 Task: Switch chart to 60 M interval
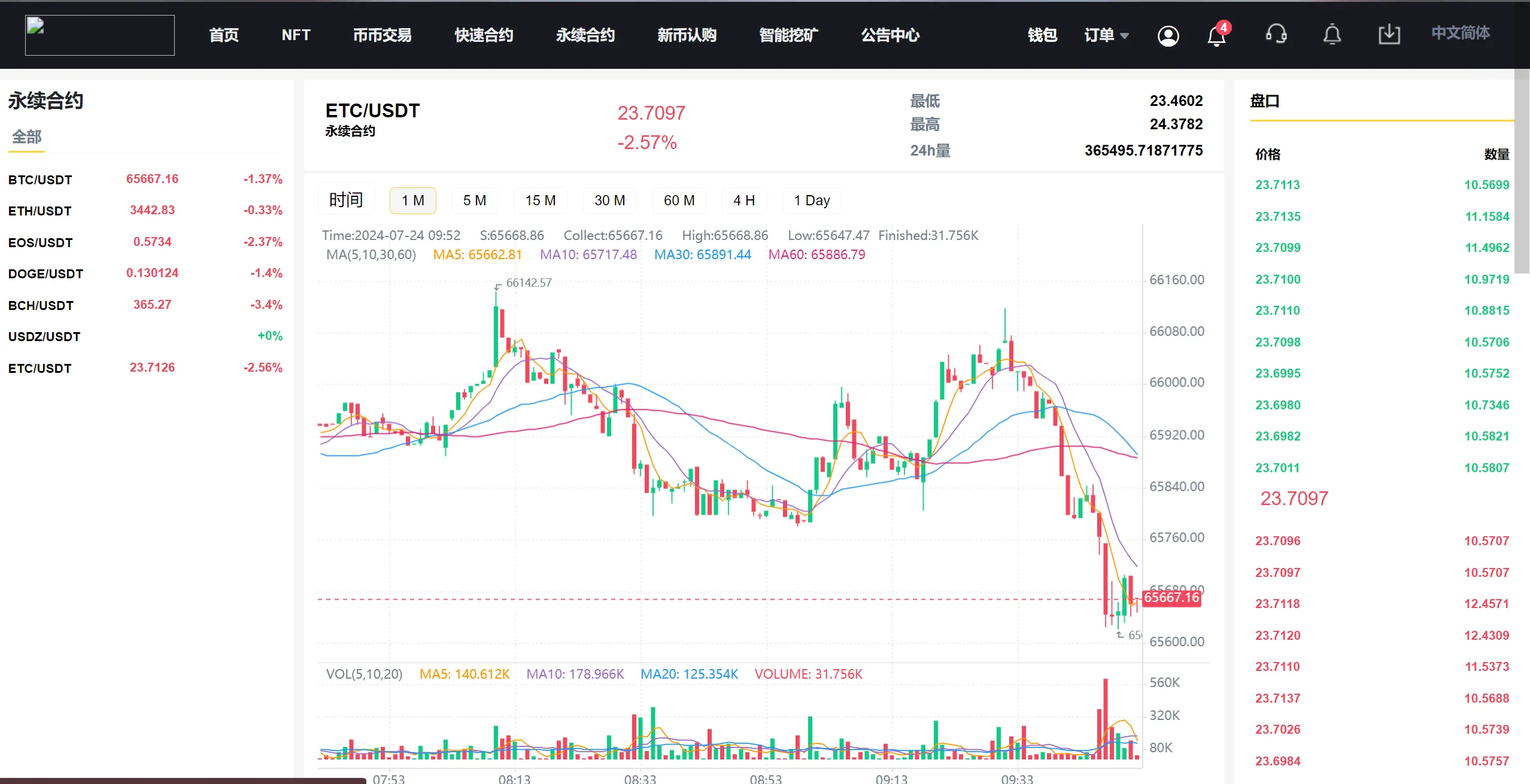(679, 200)
